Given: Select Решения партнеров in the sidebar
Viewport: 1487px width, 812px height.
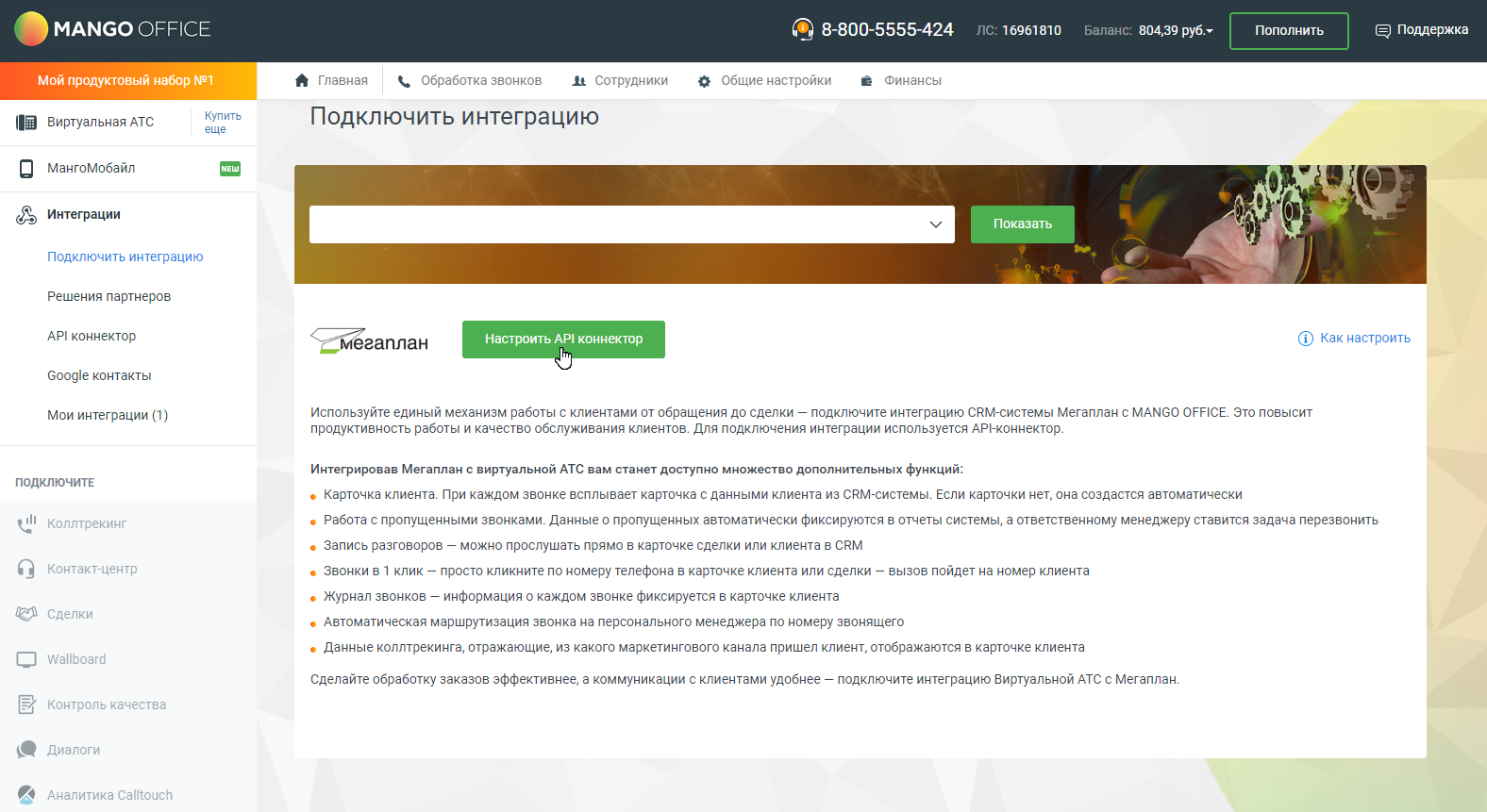Looking at the screenshot, I should tap(109, 296).
